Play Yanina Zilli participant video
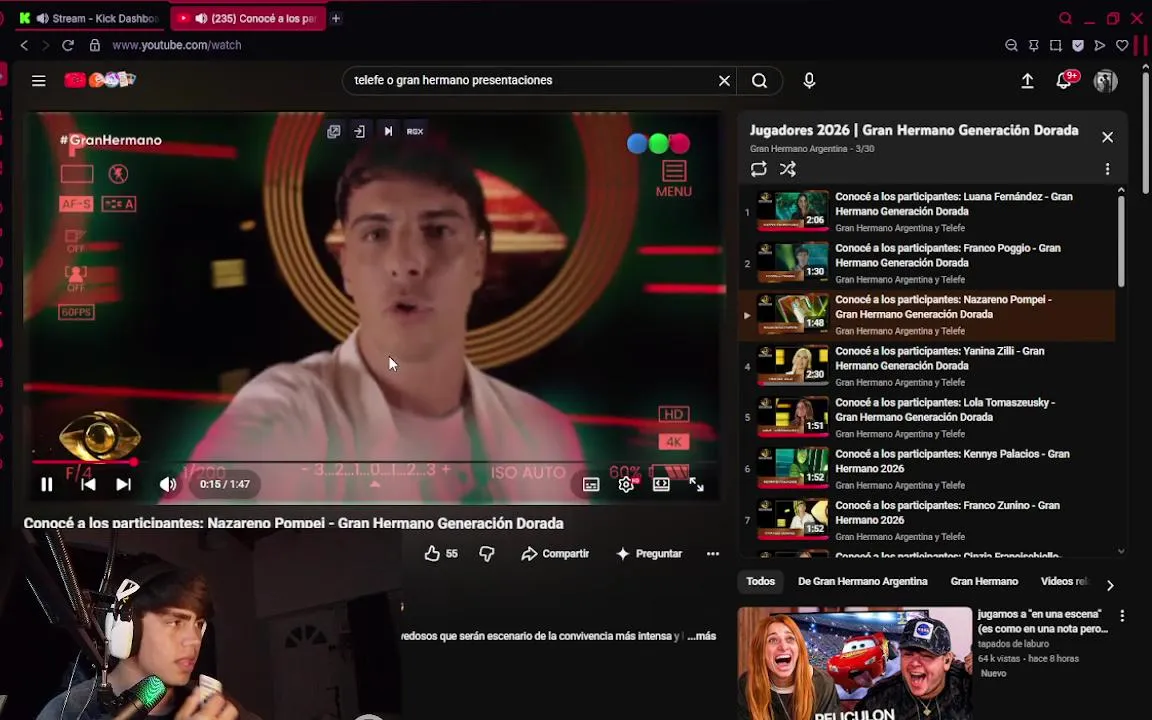Screen dimensions: 1152x720 tap(927, 366)
